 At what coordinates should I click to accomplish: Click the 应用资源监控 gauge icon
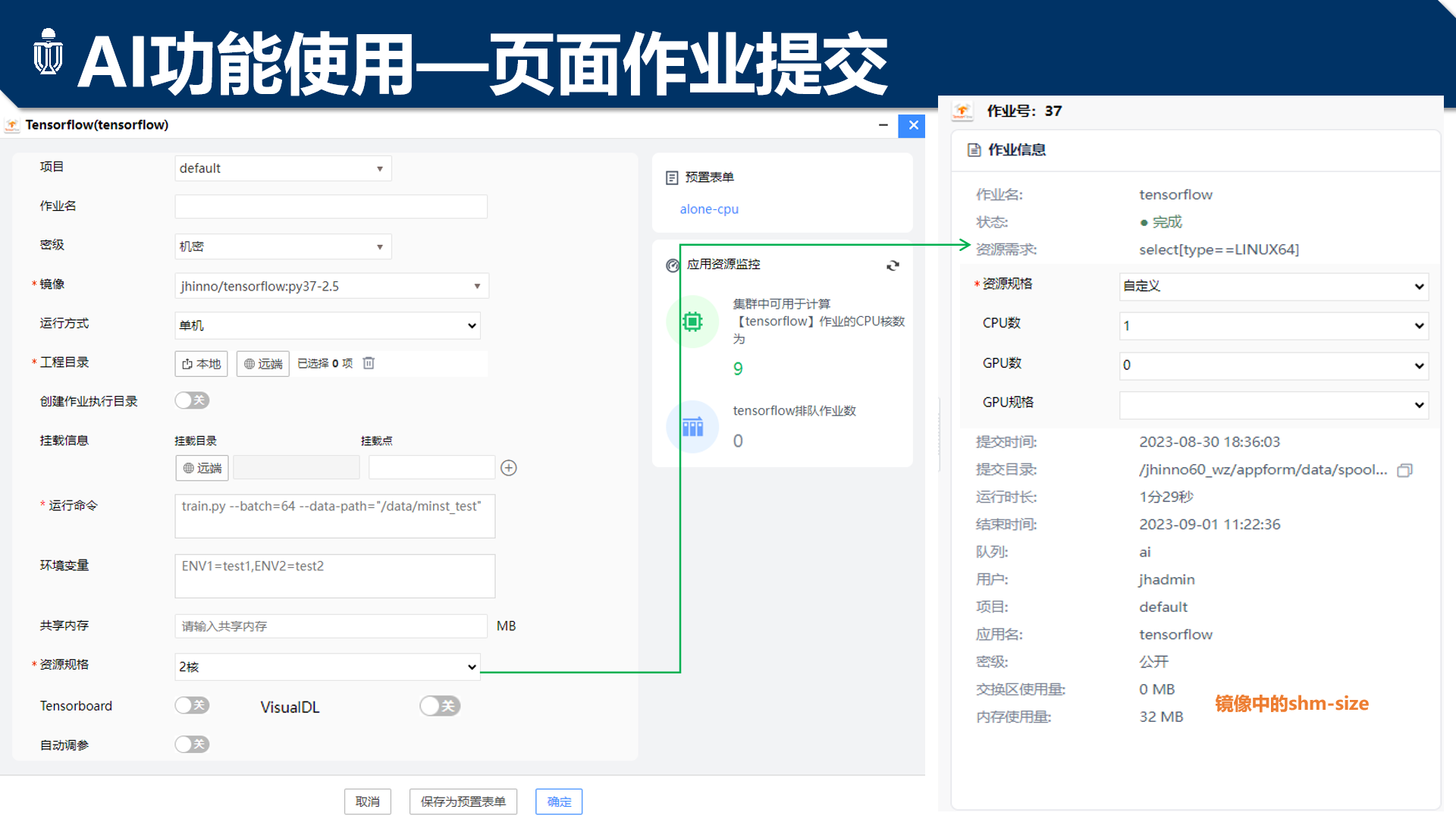pyautogui.click(x=673, y=265)
